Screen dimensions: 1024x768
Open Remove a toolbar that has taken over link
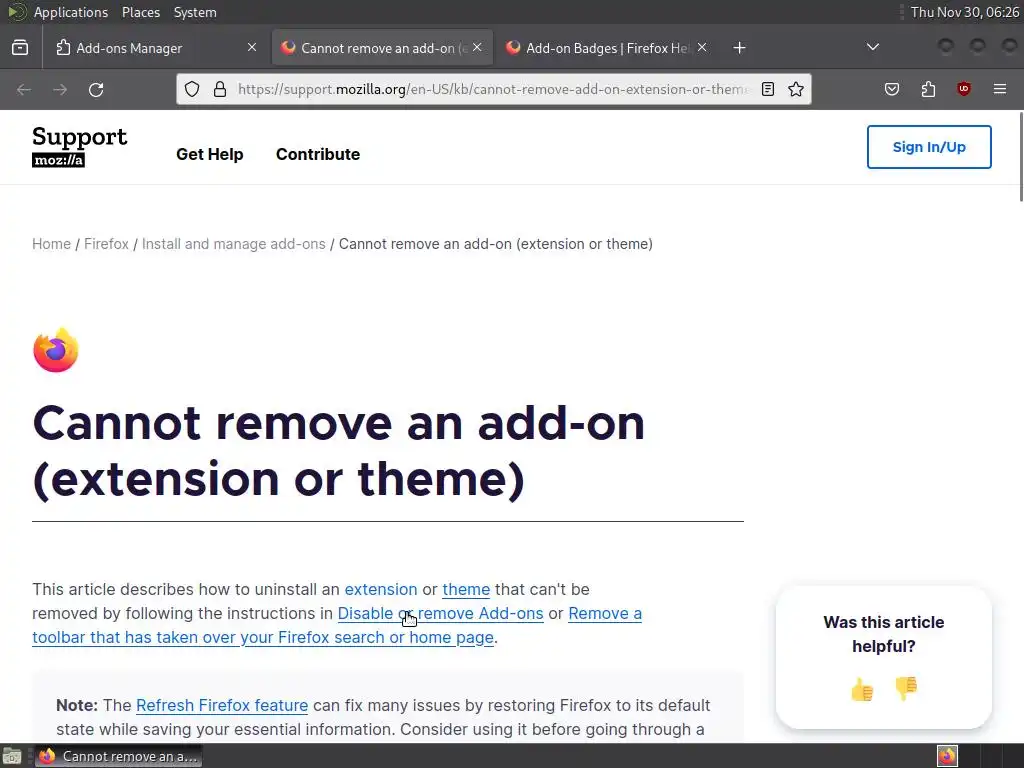click(263, 637)
